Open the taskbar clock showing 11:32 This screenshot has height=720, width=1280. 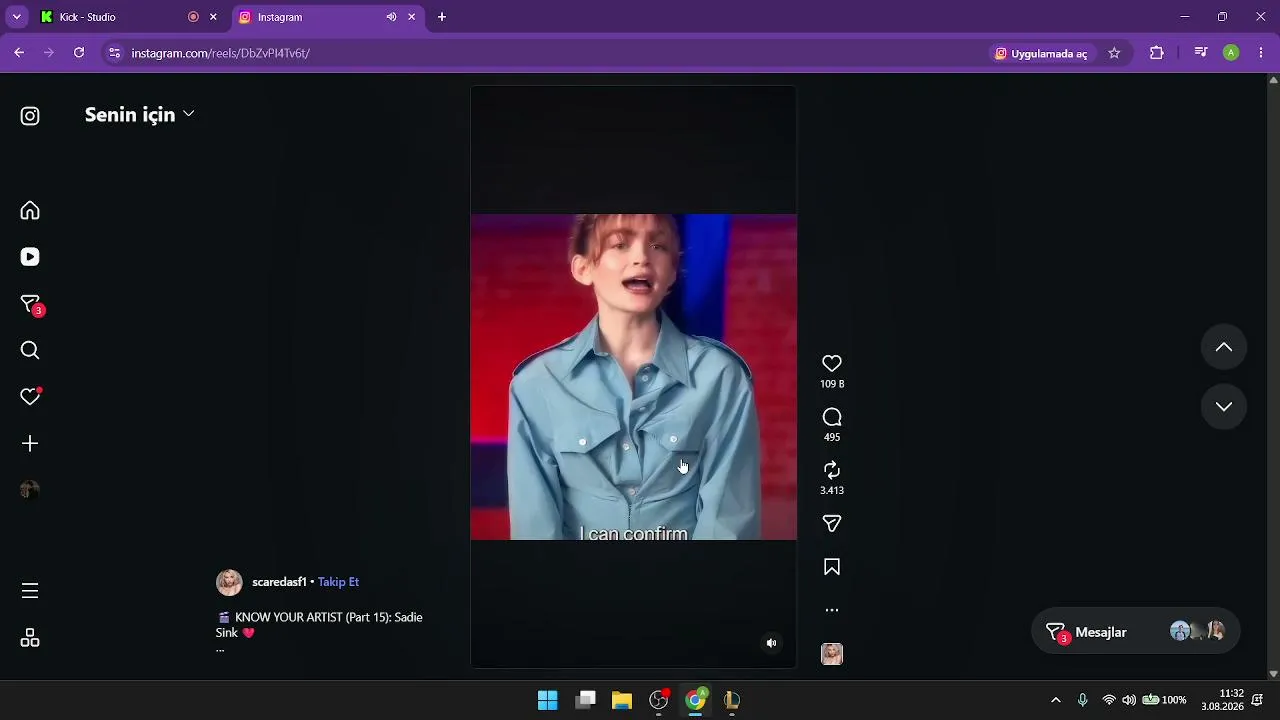1224,700
